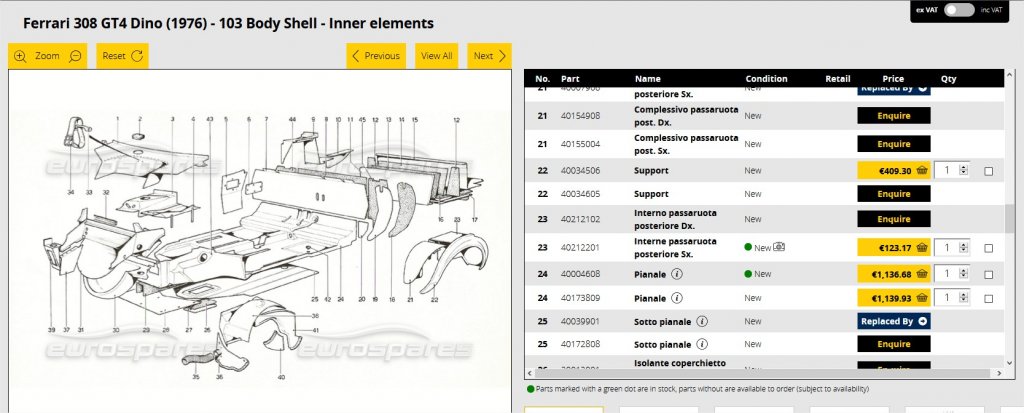Open the View All diagrams page
Viewport: 1024px width, 413px height.
(436, 56)
